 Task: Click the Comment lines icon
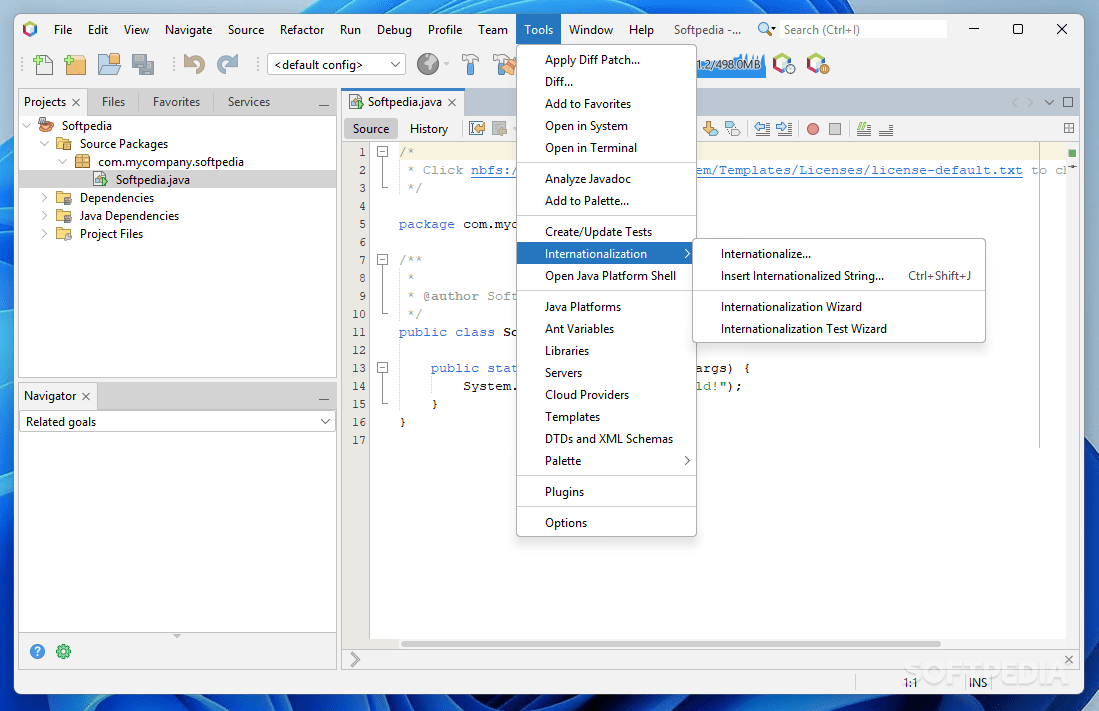coord(864,128)
